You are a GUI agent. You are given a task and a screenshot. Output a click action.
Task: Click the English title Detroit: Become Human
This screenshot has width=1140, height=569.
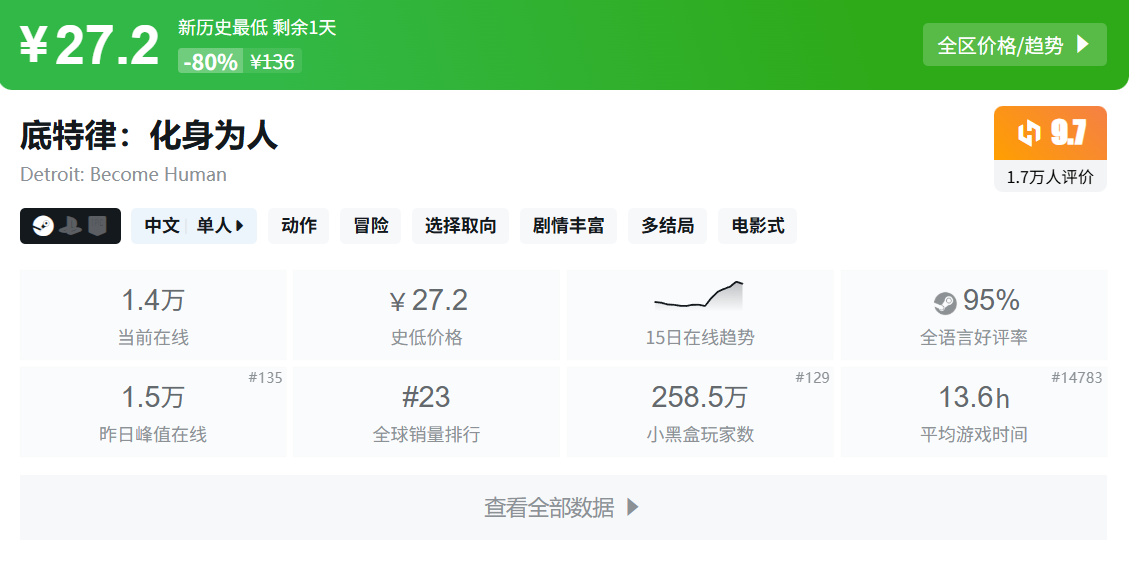[x=123, y=175]
